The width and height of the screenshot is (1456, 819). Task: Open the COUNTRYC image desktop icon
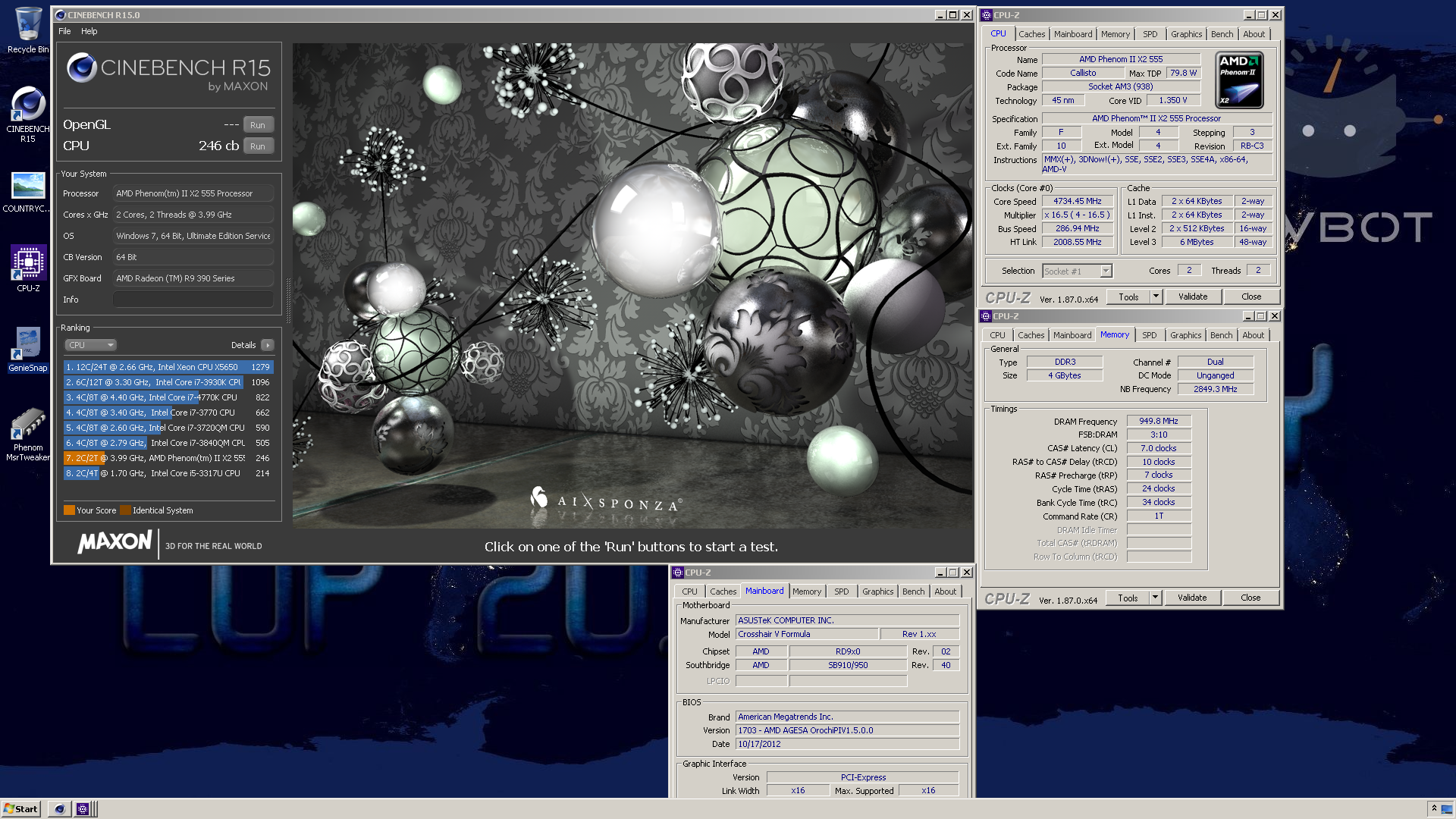tap(28, 192)
